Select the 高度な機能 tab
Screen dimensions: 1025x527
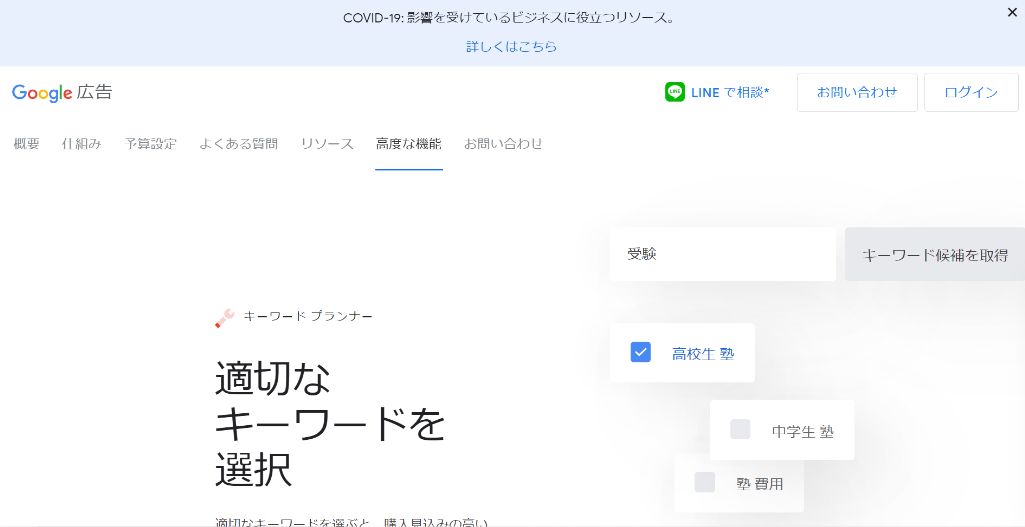409,144
